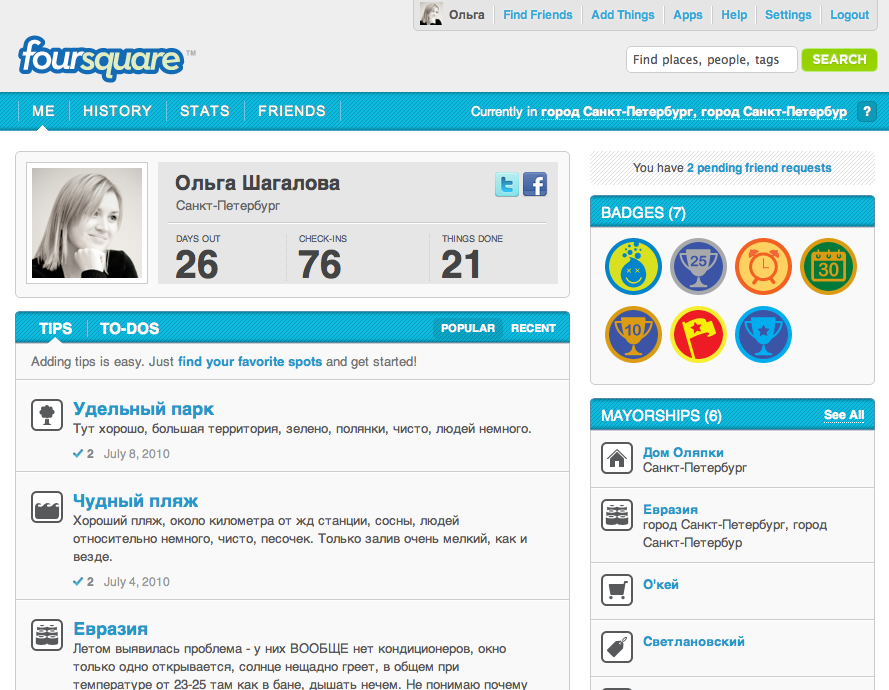Open Settings link

788,15
